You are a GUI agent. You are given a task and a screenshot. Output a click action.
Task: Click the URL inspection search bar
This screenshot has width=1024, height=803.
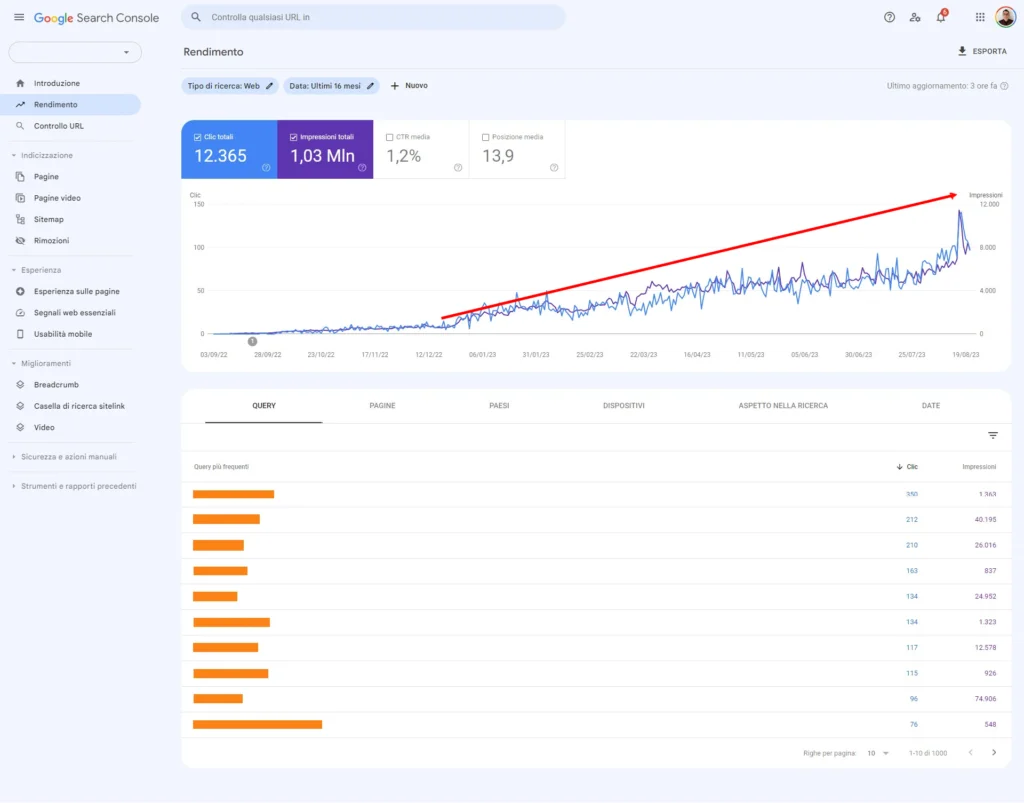(x=370, y=17)
